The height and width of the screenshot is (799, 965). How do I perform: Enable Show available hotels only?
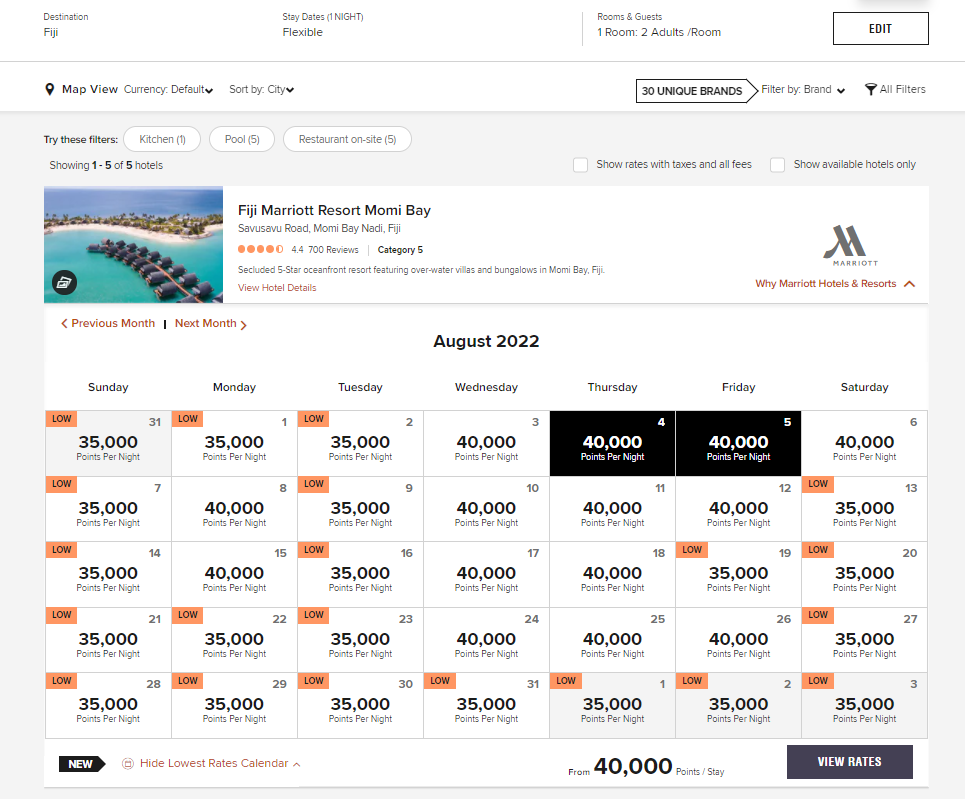click(x=777, y=164)
